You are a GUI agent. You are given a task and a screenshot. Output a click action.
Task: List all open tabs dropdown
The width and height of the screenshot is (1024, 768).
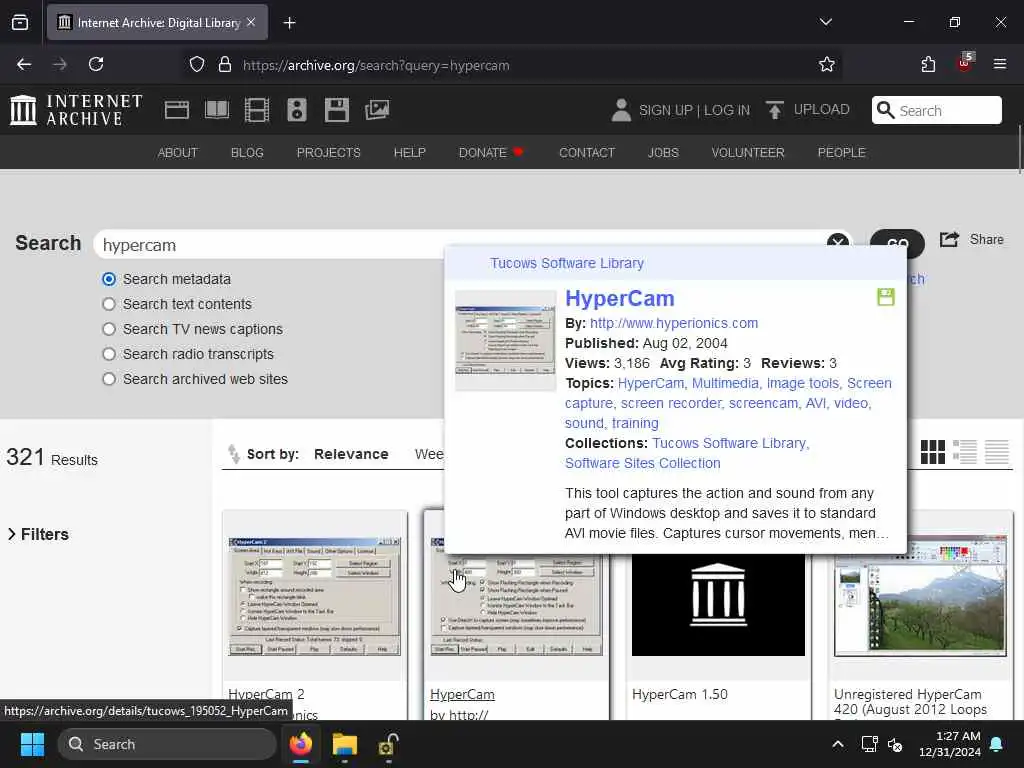825,22
